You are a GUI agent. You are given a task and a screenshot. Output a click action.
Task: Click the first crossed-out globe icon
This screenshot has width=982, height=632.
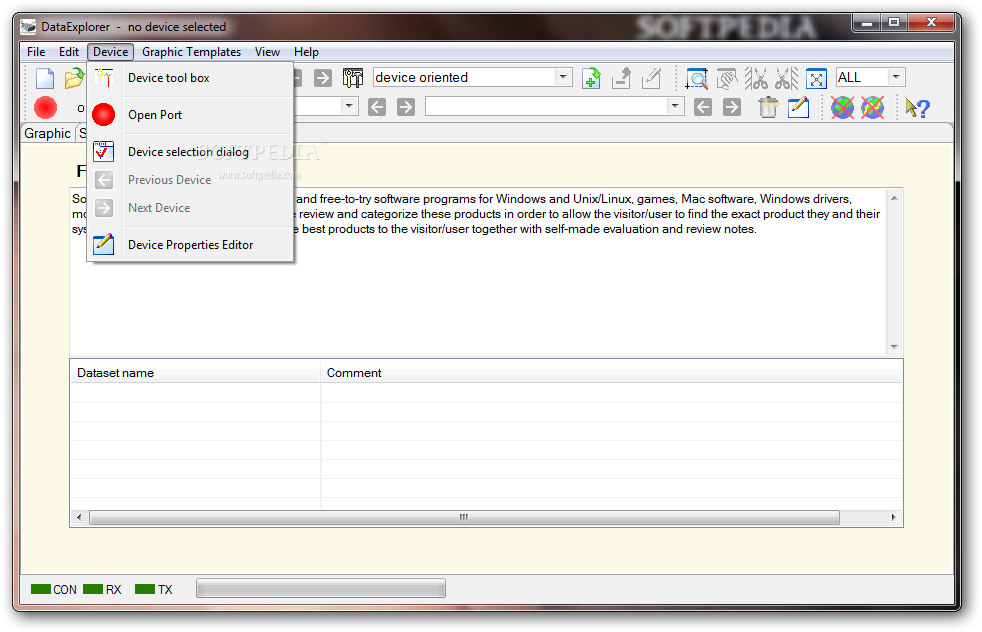pyautogui.click(x=842, y=107)
